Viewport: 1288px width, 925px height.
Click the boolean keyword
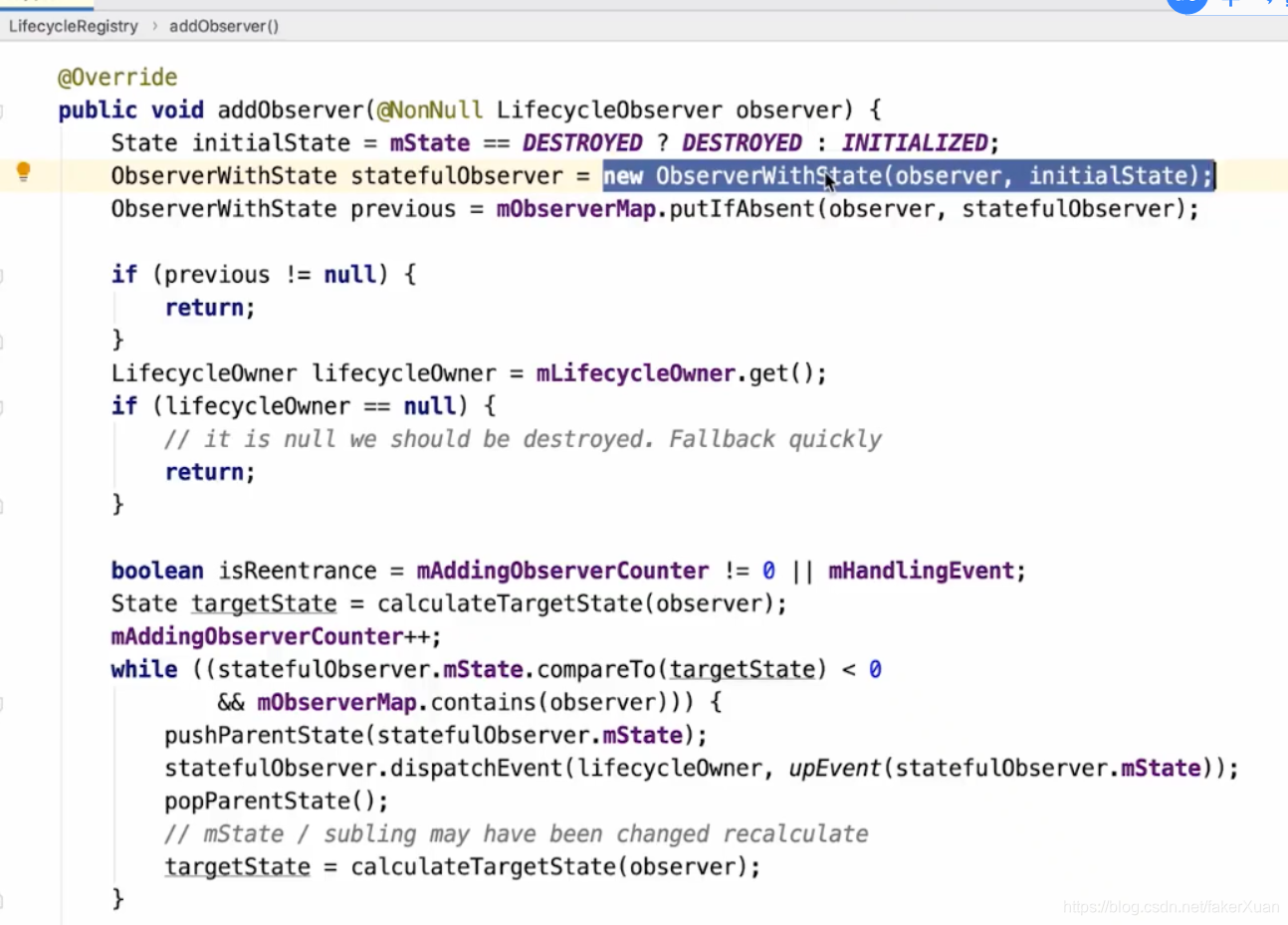pyautogui.click(x=157, y=571)
